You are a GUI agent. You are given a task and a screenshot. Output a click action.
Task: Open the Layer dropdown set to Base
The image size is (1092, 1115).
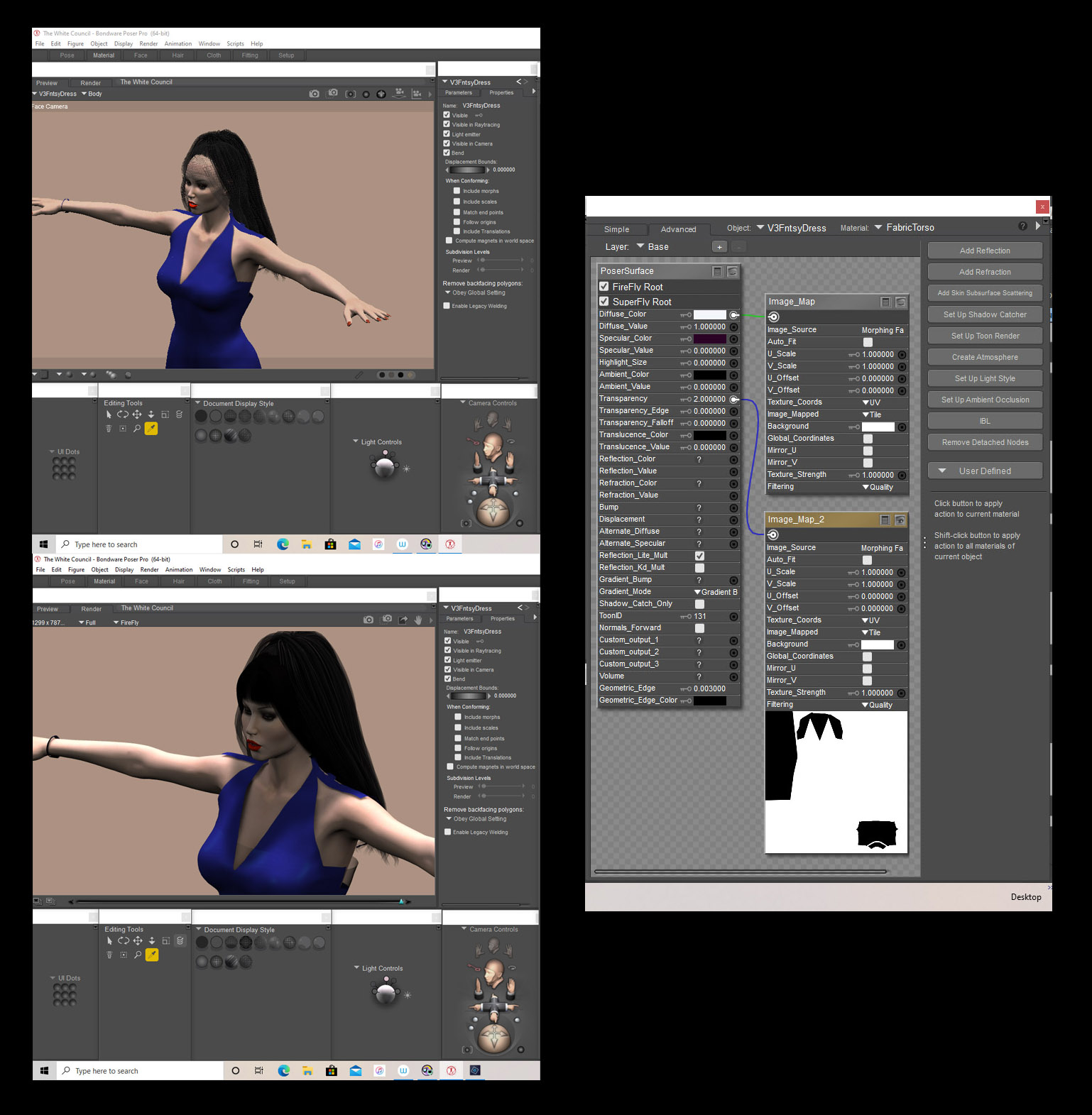[652, 247]
